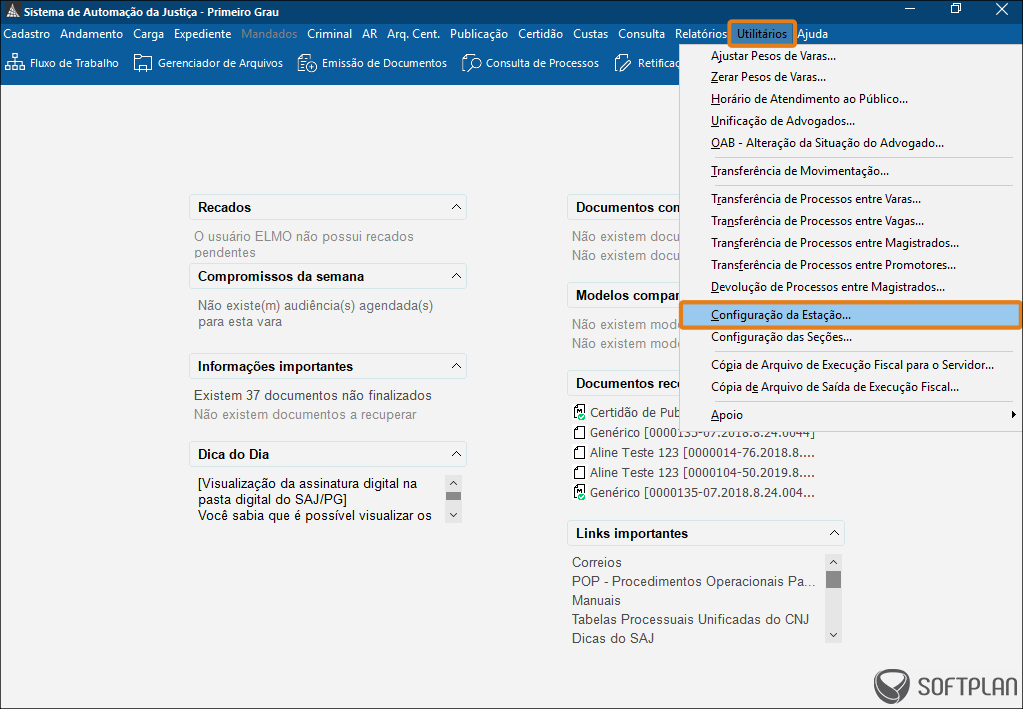Open the Certidão menu

[540, 34]
